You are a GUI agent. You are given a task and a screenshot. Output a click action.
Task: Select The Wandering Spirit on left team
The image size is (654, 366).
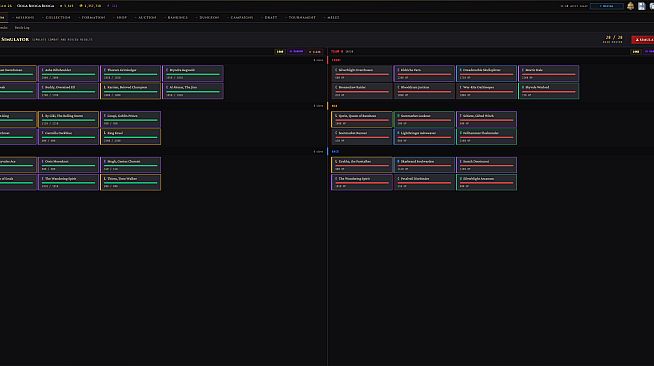[68, 182]
